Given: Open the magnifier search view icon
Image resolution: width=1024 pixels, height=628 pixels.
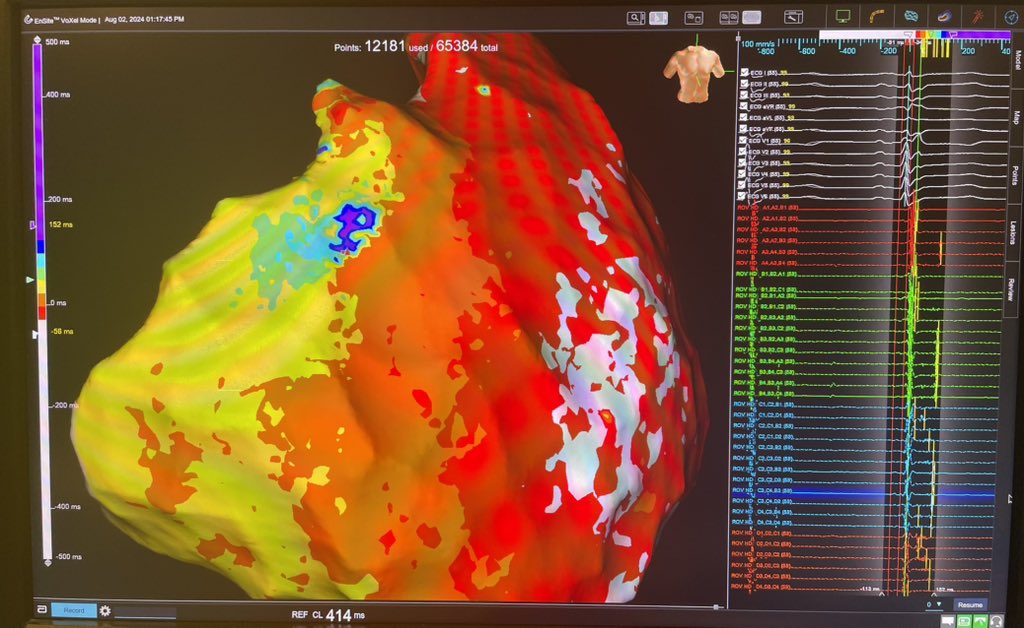Looking at the screenshot, I should click(x=635, y=18).
